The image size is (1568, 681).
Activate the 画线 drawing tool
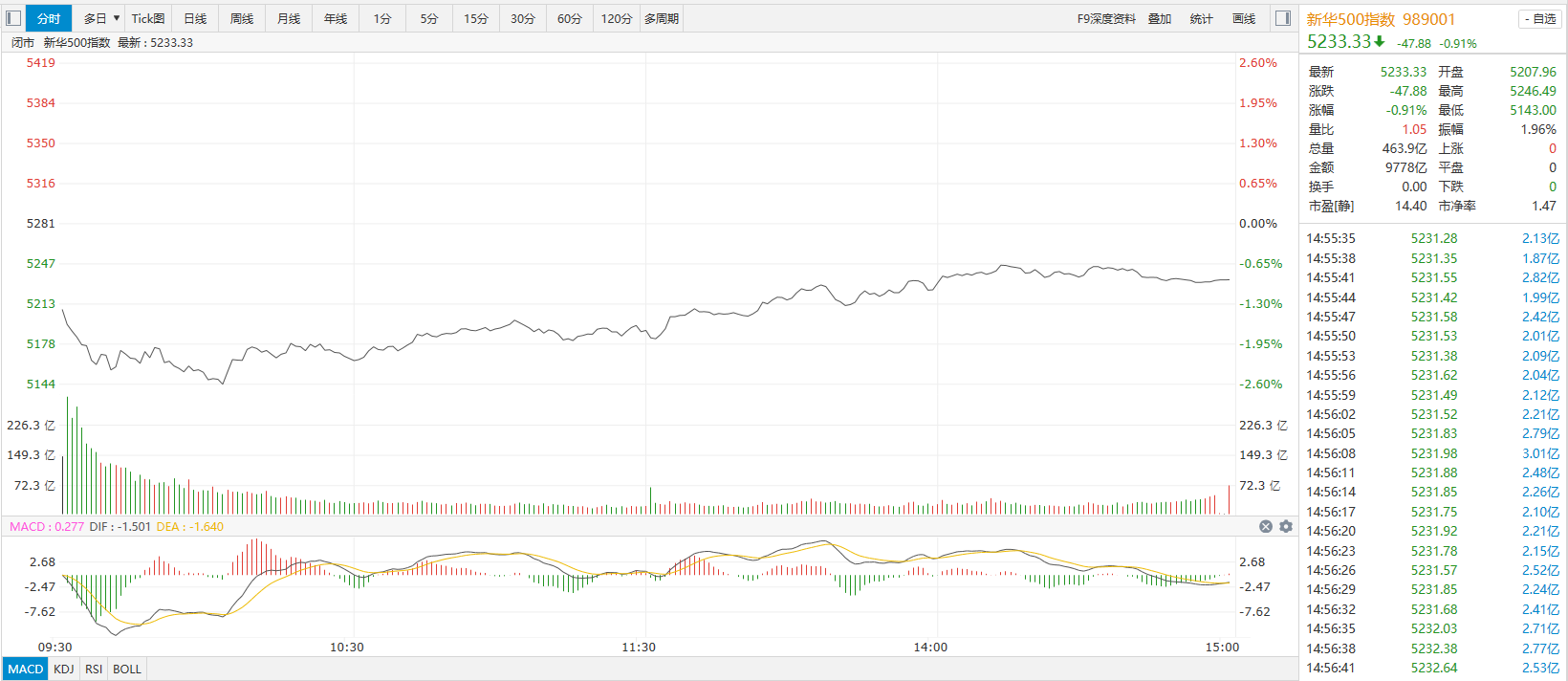point(1244,18)
